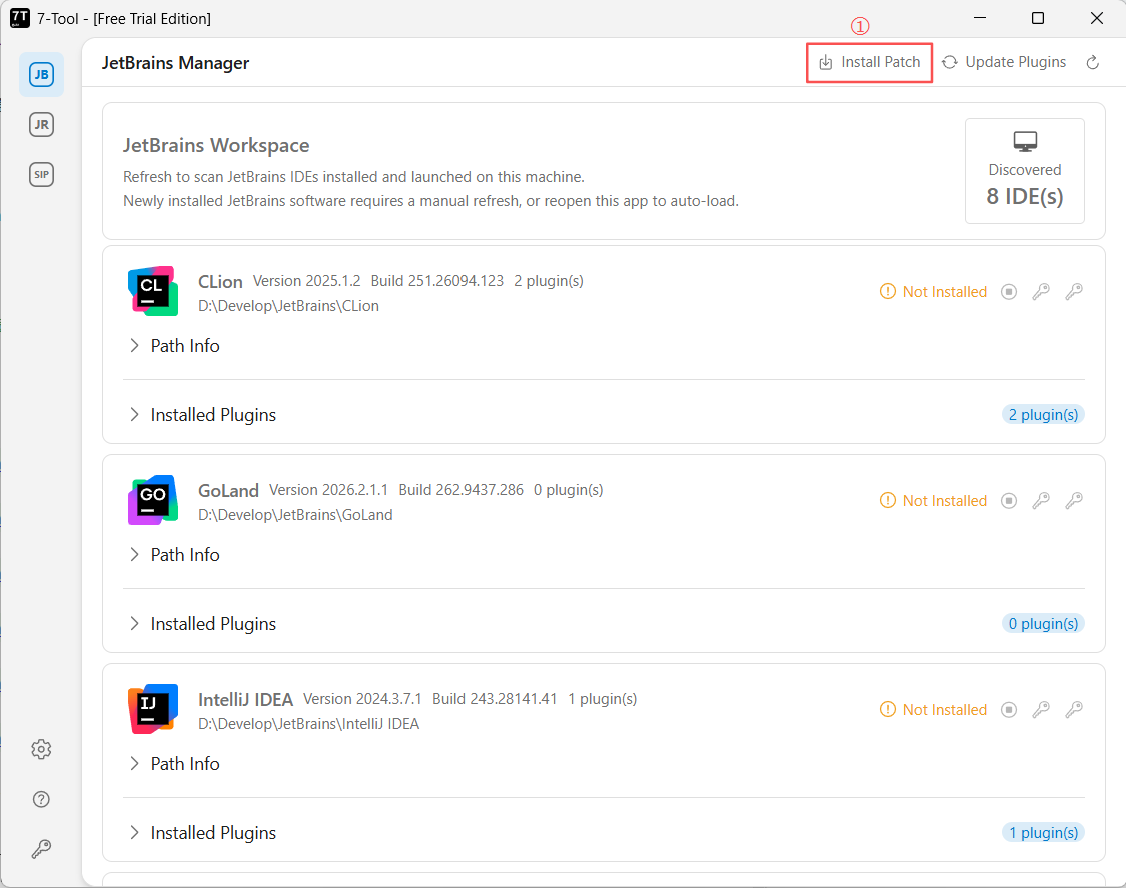Click IntelliJ IDEA's Not Installed status
This screenshot has height=888, width=1126.
(933, 709)
